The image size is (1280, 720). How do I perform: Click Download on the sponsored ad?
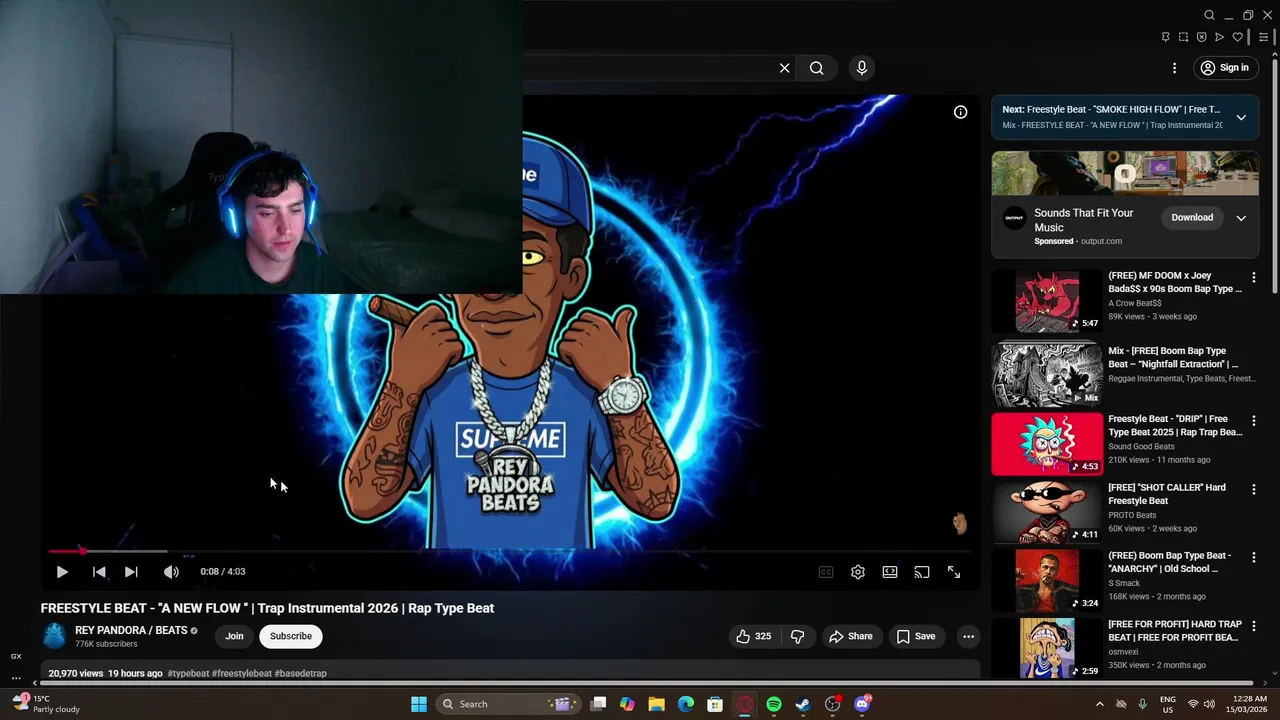(1192, 218)
